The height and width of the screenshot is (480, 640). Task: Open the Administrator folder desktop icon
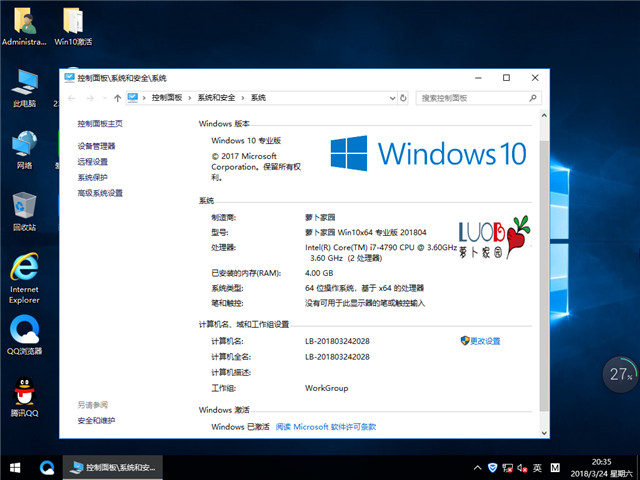tap(24, 25)
